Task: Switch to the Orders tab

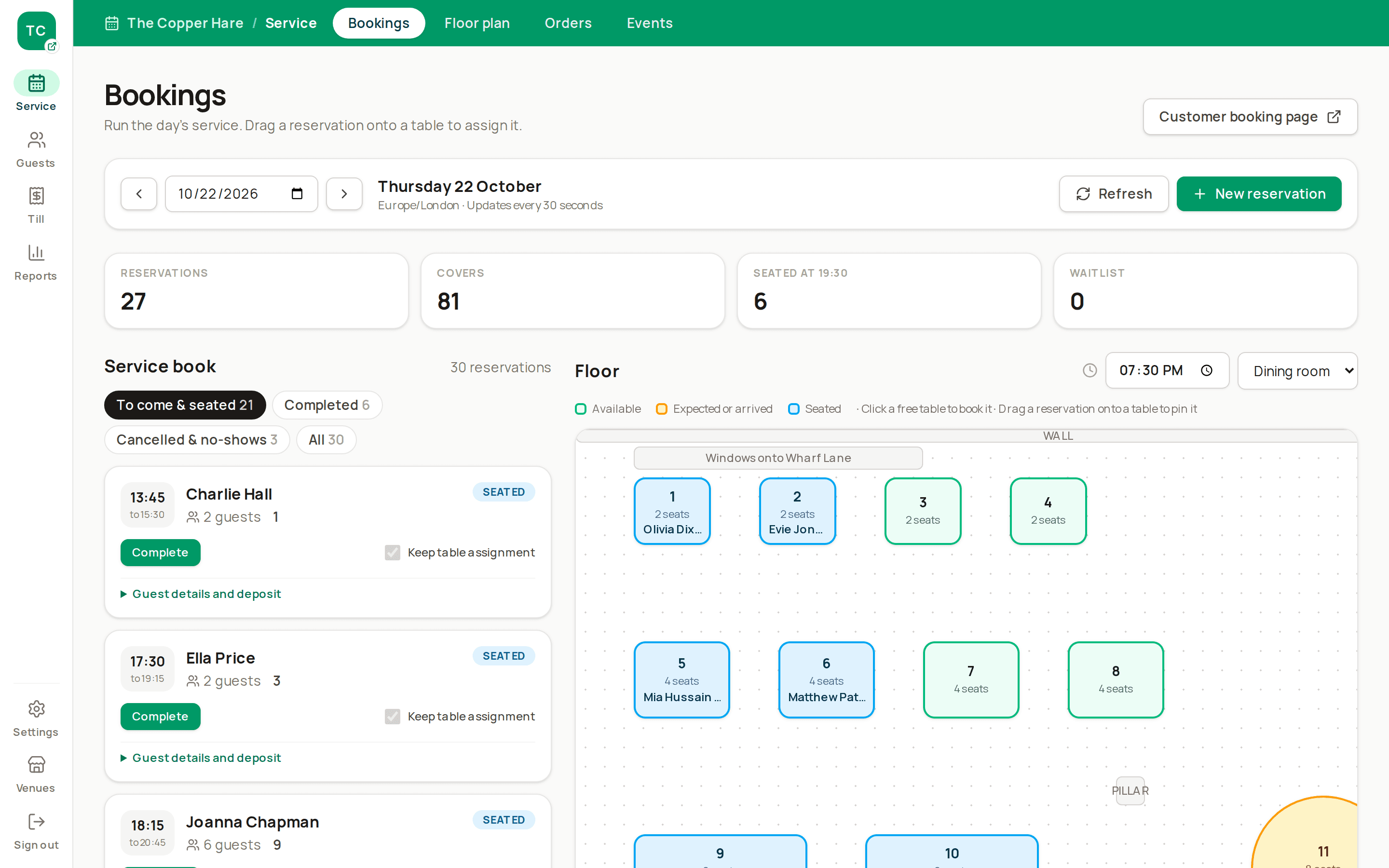Action: tap(568, 23)
